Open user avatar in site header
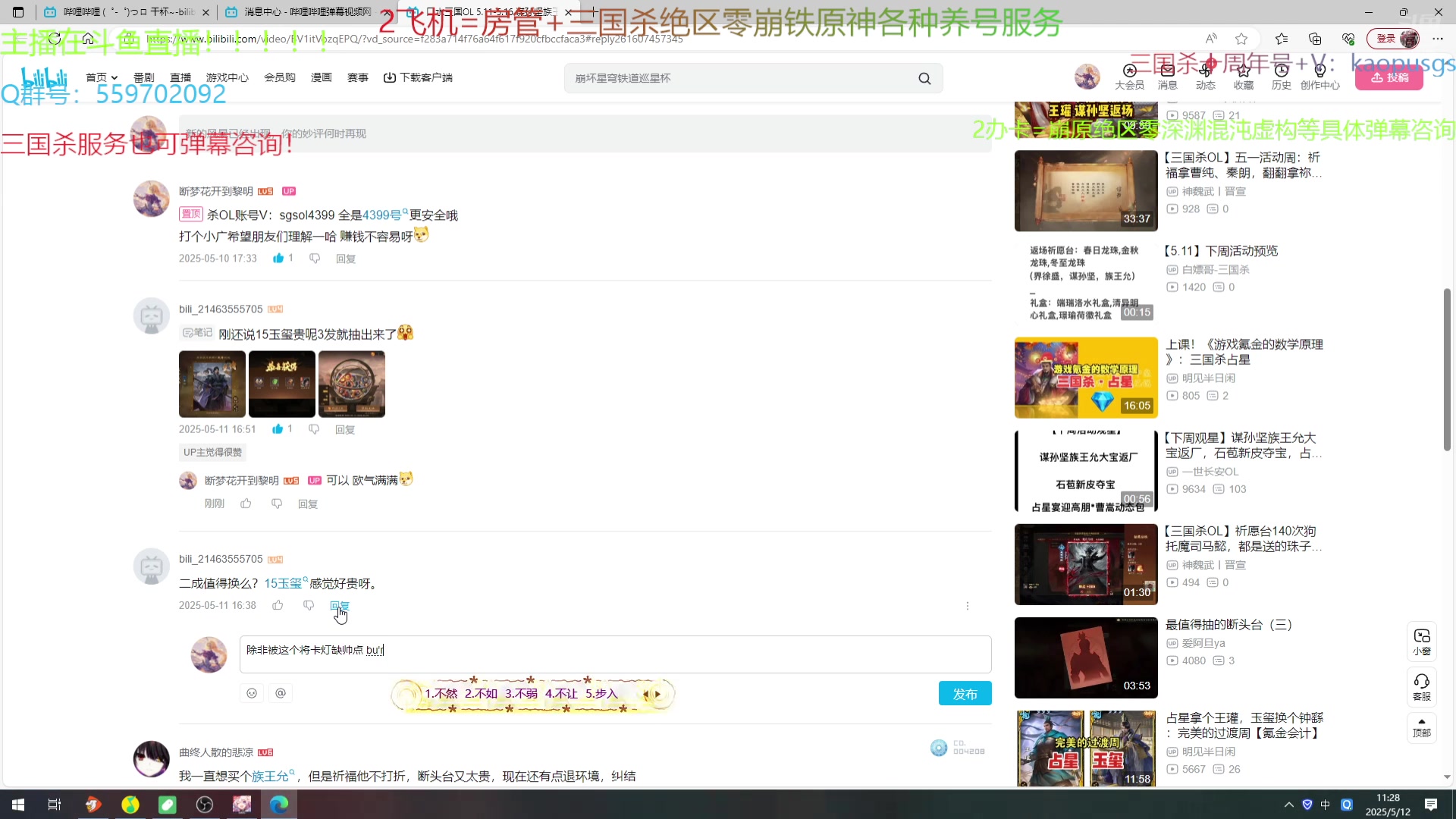 coord(1087,77)
